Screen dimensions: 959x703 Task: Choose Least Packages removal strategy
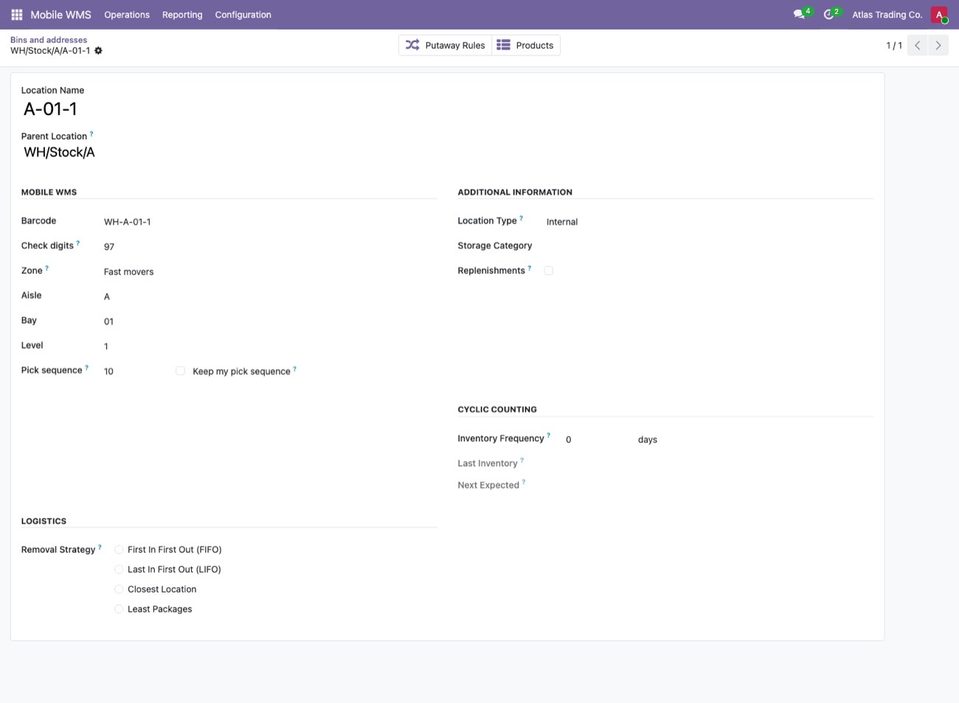point(119,609)
